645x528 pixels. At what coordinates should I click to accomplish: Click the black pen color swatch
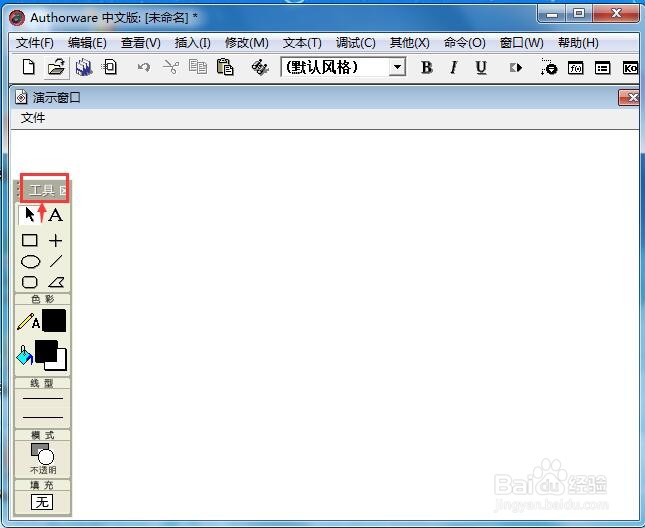(x=54, y=320)
